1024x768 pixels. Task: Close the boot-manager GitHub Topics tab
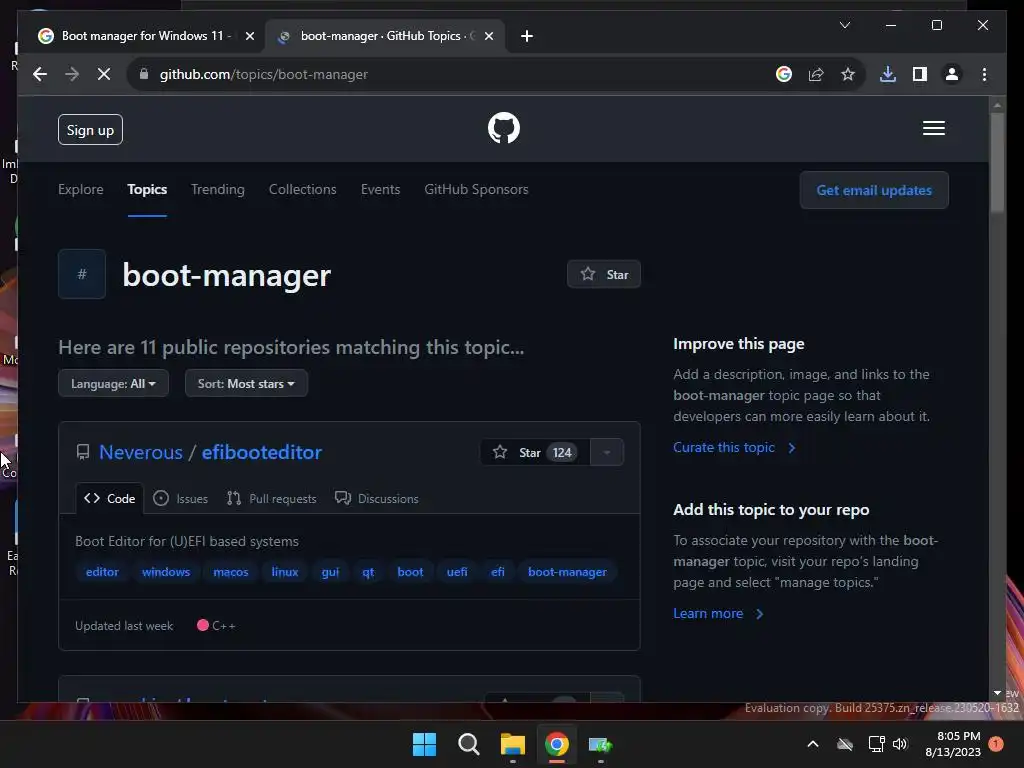[488, 36]
